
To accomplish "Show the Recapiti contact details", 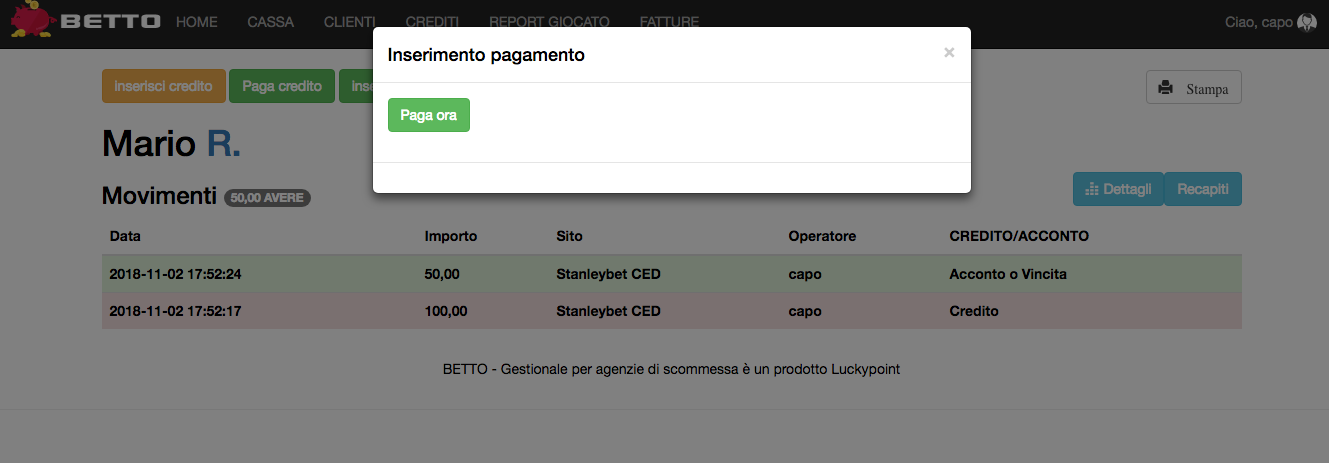I will point(1203,189).
